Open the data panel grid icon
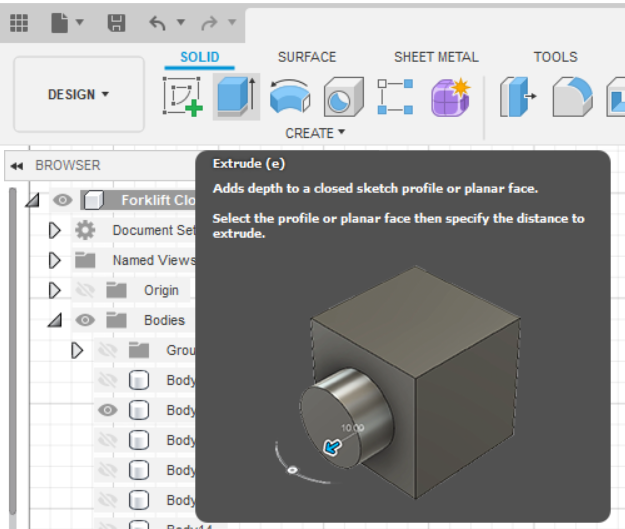The image size is (625, 529). click(x=19, y=23)
